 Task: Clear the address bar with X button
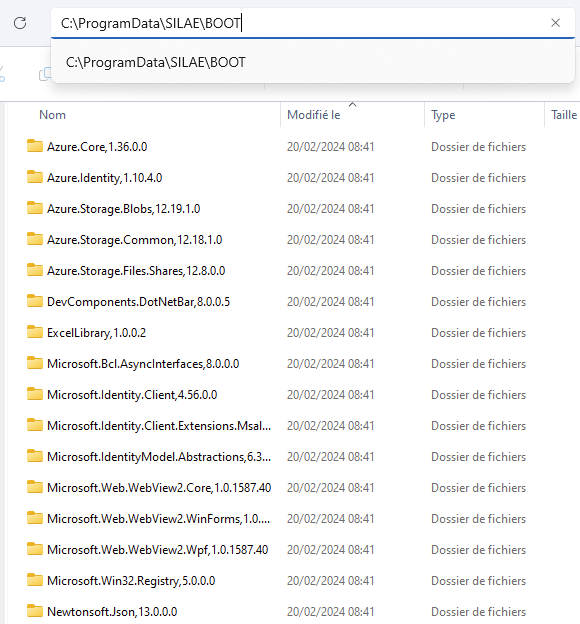coord(555,23)
